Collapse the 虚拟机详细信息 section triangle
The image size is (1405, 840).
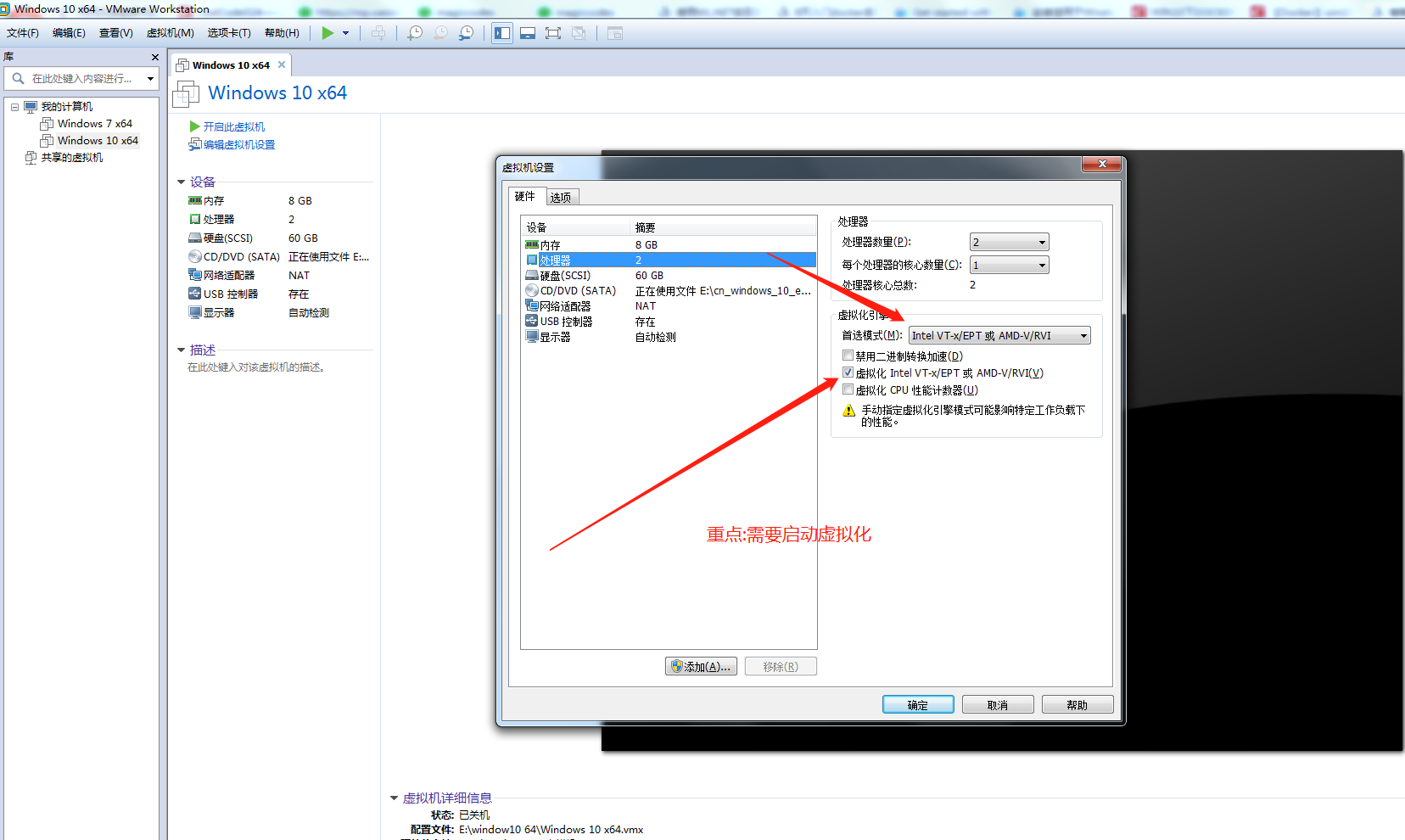(x=394, y=798)
